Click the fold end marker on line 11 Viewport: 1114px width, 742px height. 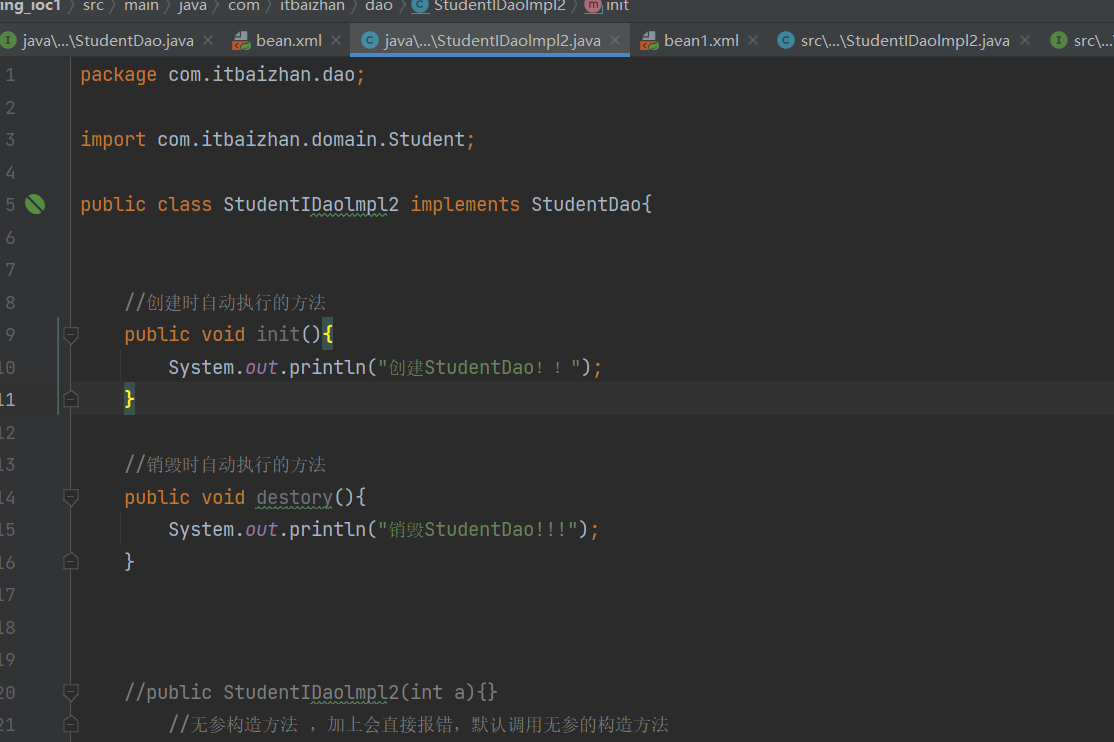[x=70, y=399]
